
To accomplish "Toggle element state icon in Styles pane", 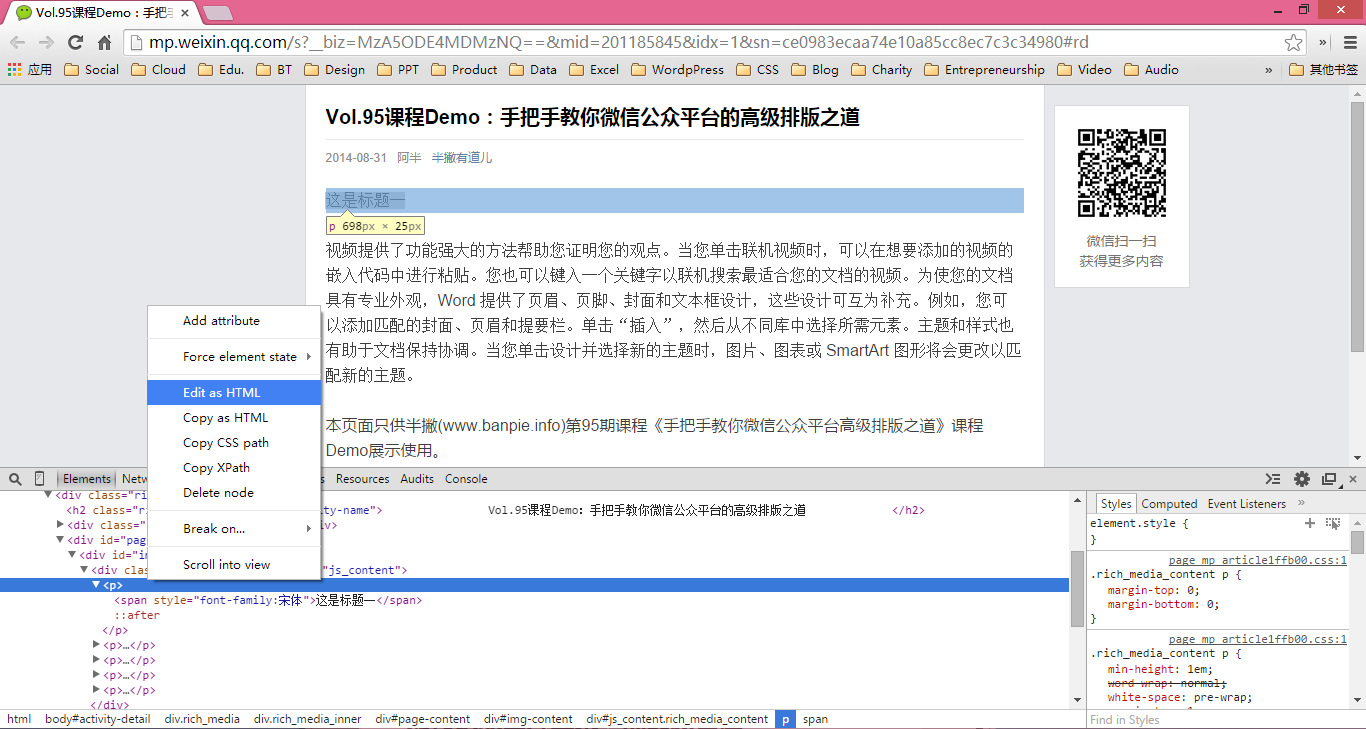I will tap(1333, 523).
